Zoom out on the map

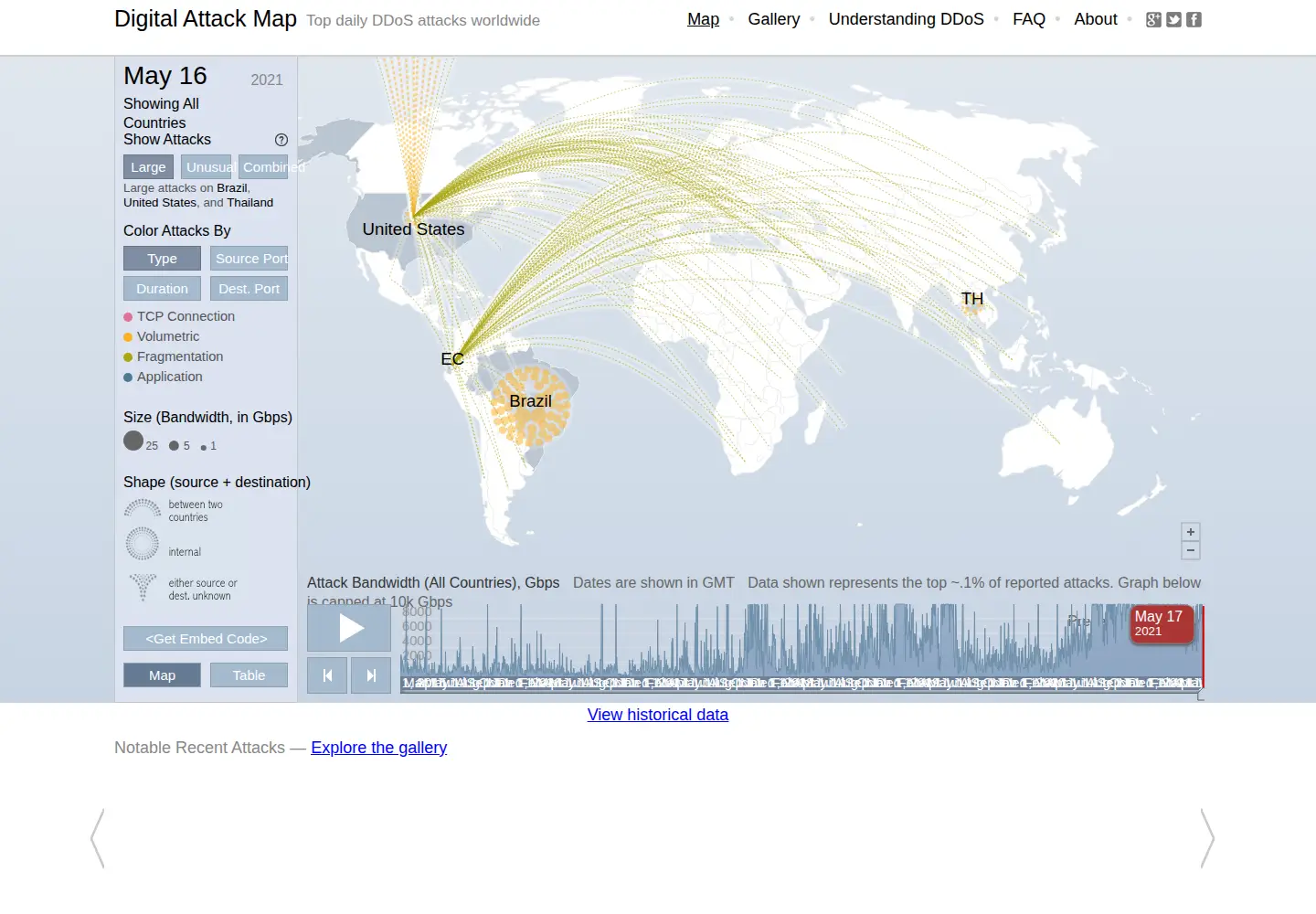point(1191,550)
